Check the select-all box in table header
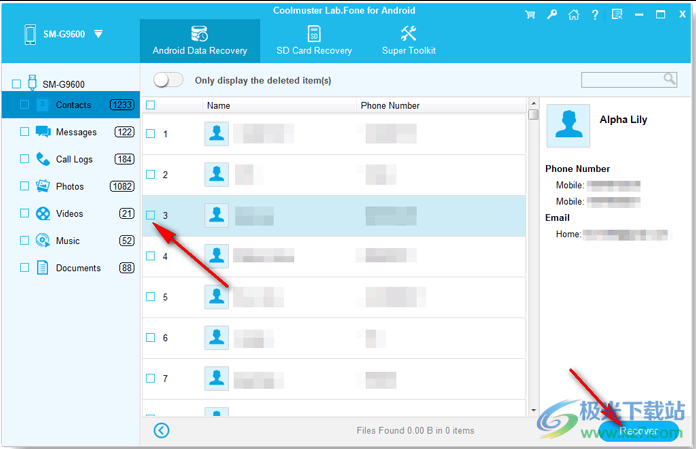 point(151,105)
